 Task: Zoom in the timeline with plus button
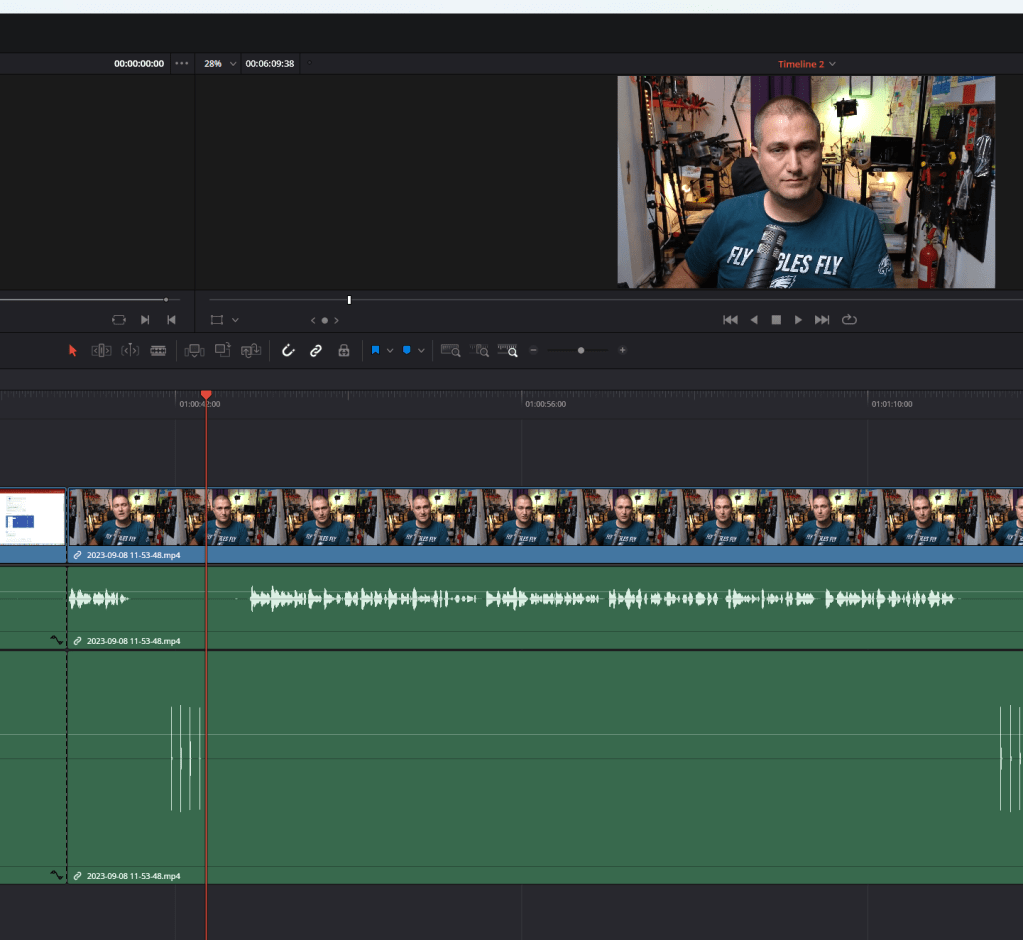pyautogui.click(x=622, y=350)
